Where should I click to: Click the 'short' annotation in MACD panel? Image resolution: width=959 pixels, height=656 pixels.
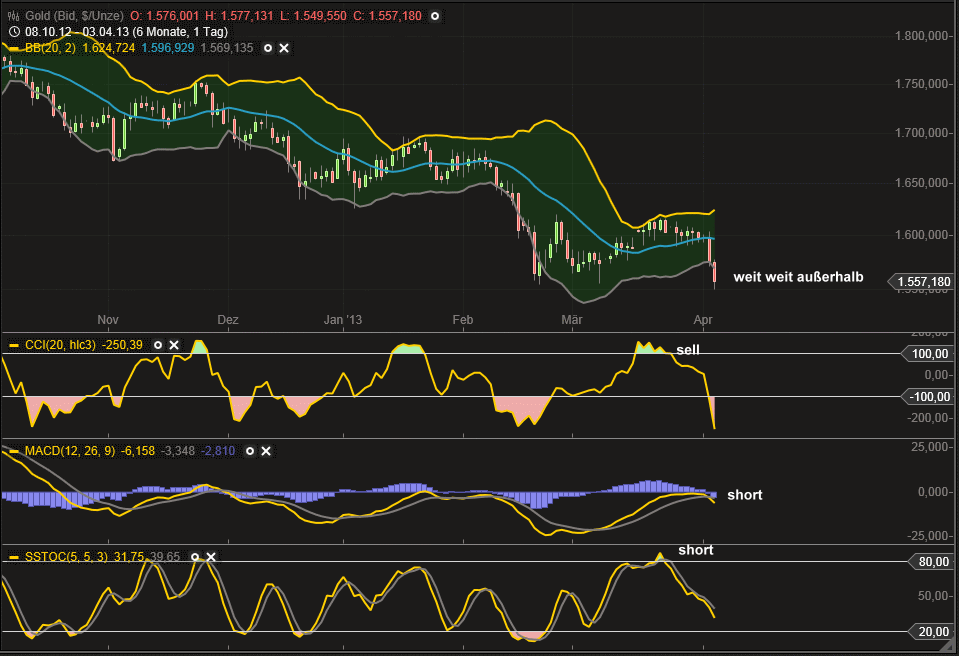(744, 495)
